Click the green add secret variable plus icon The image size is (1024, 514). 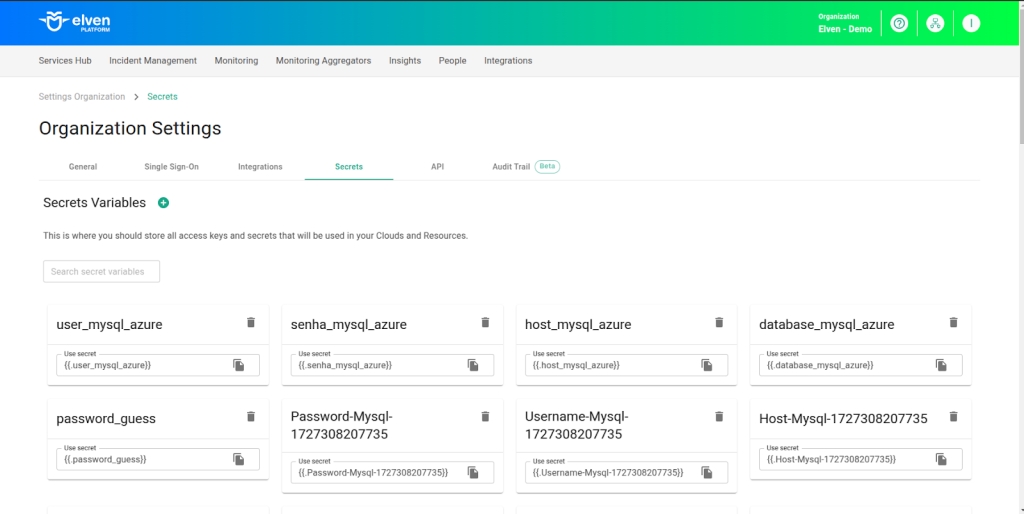pyautogui.click(x=164, y=203)
